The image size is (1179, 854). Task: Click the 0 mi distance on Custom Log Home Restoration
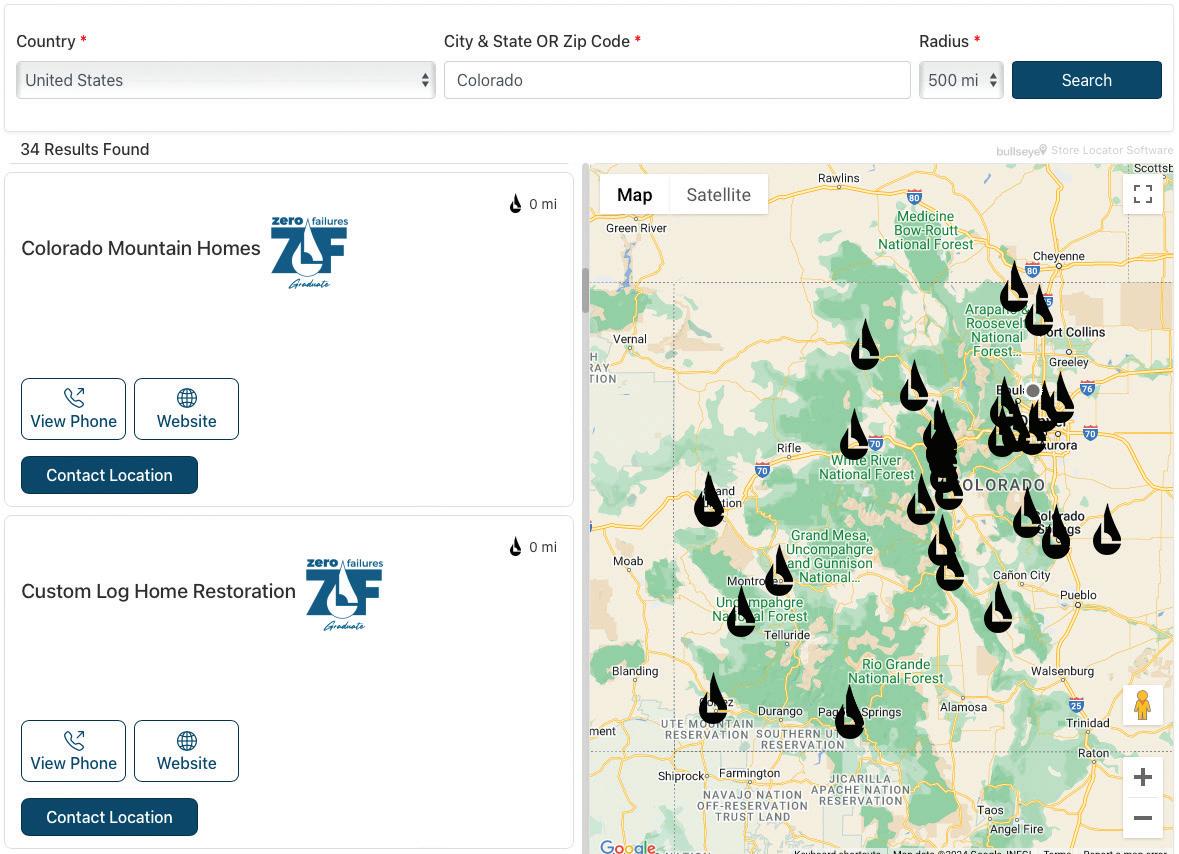[543, 547]
